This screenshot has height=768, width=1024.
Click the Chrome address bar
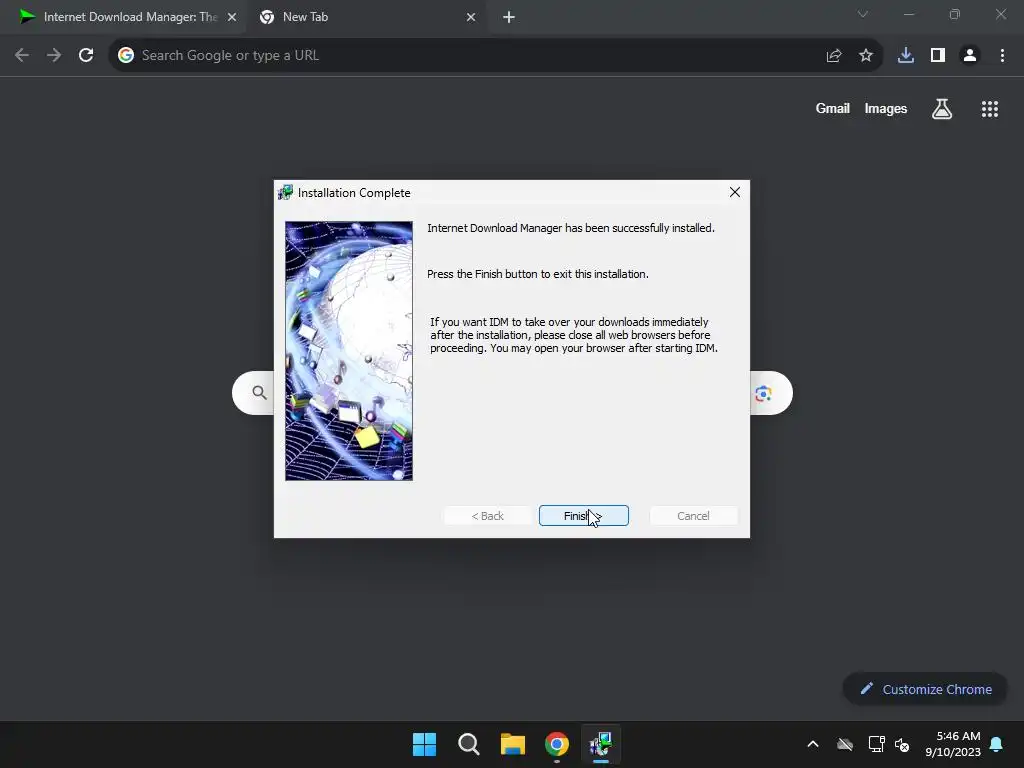496,56
